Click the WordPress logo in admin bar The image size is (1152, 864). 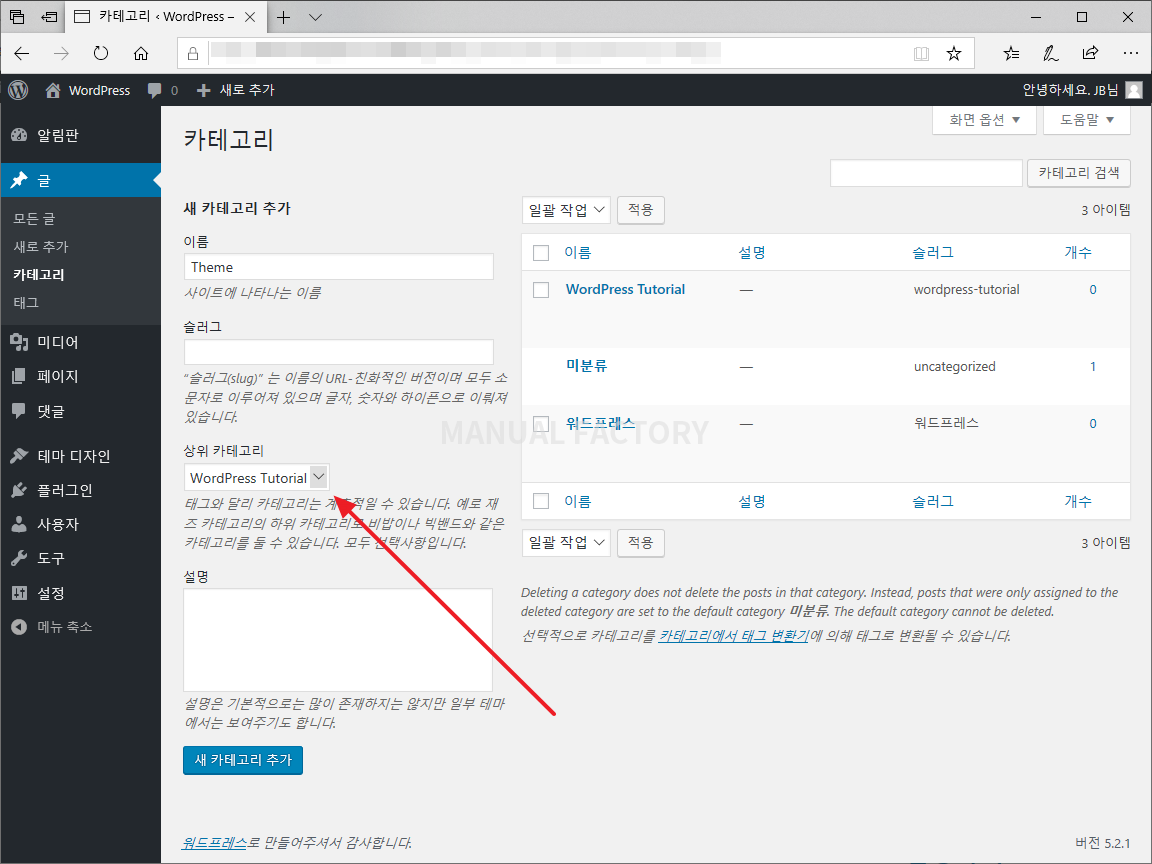18,90
